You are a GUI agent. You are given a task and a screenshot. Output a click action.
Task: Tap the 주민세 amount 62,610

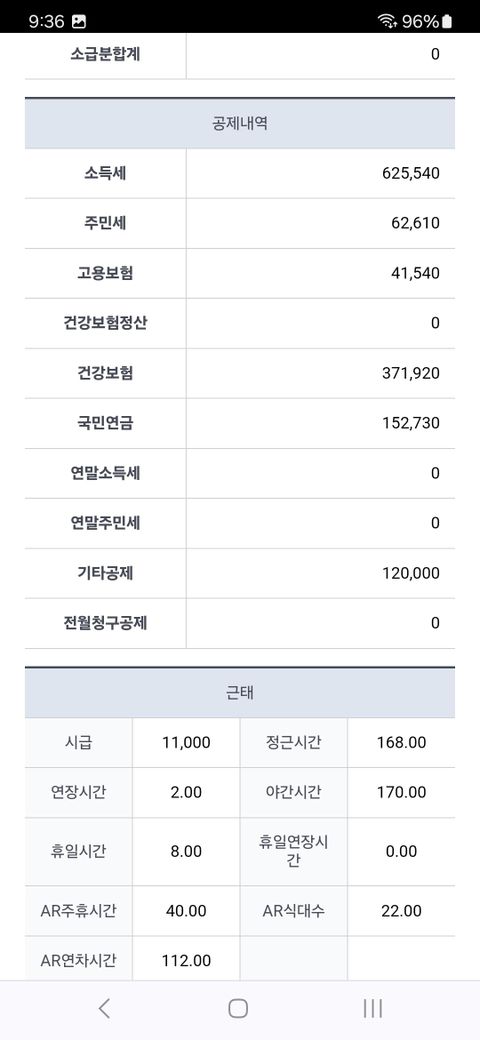coord(415,223)
